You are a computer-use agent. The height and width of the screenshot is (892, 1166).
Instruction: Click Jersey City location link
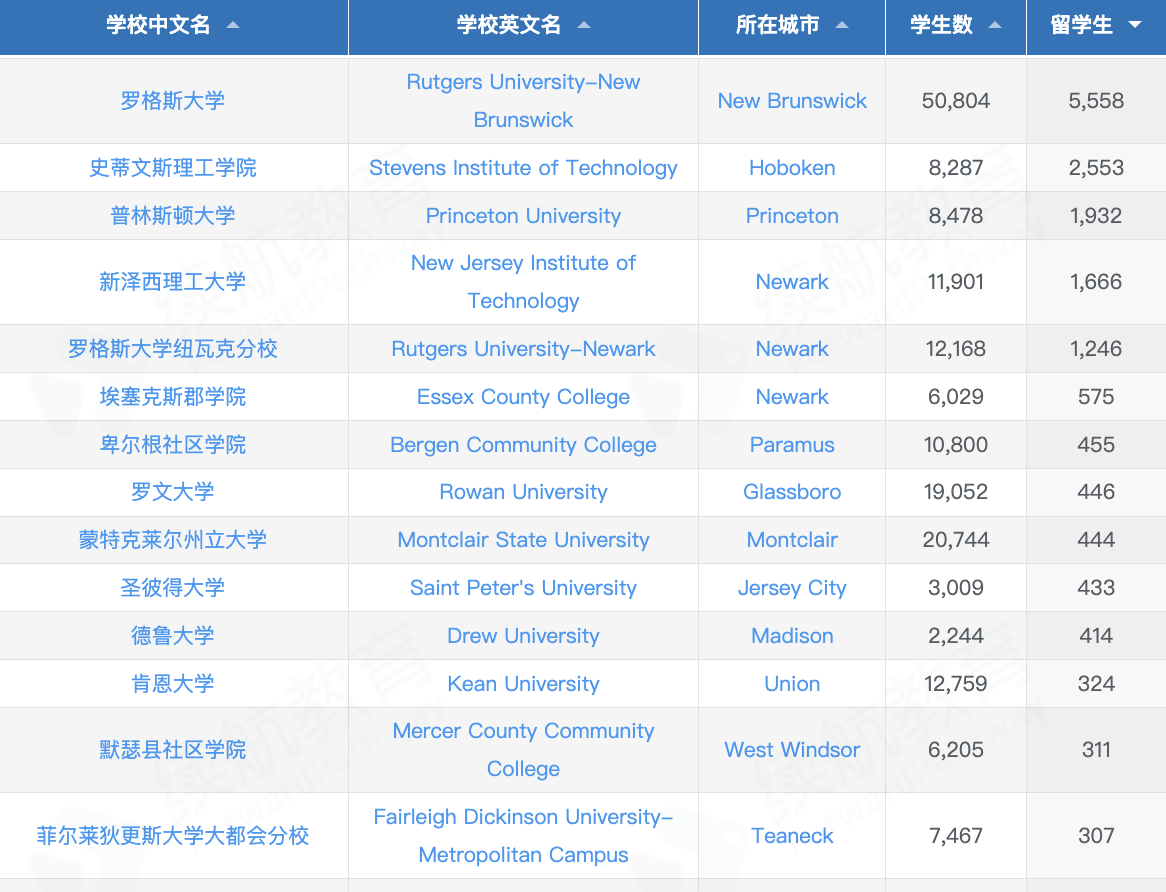pos(792,588)
